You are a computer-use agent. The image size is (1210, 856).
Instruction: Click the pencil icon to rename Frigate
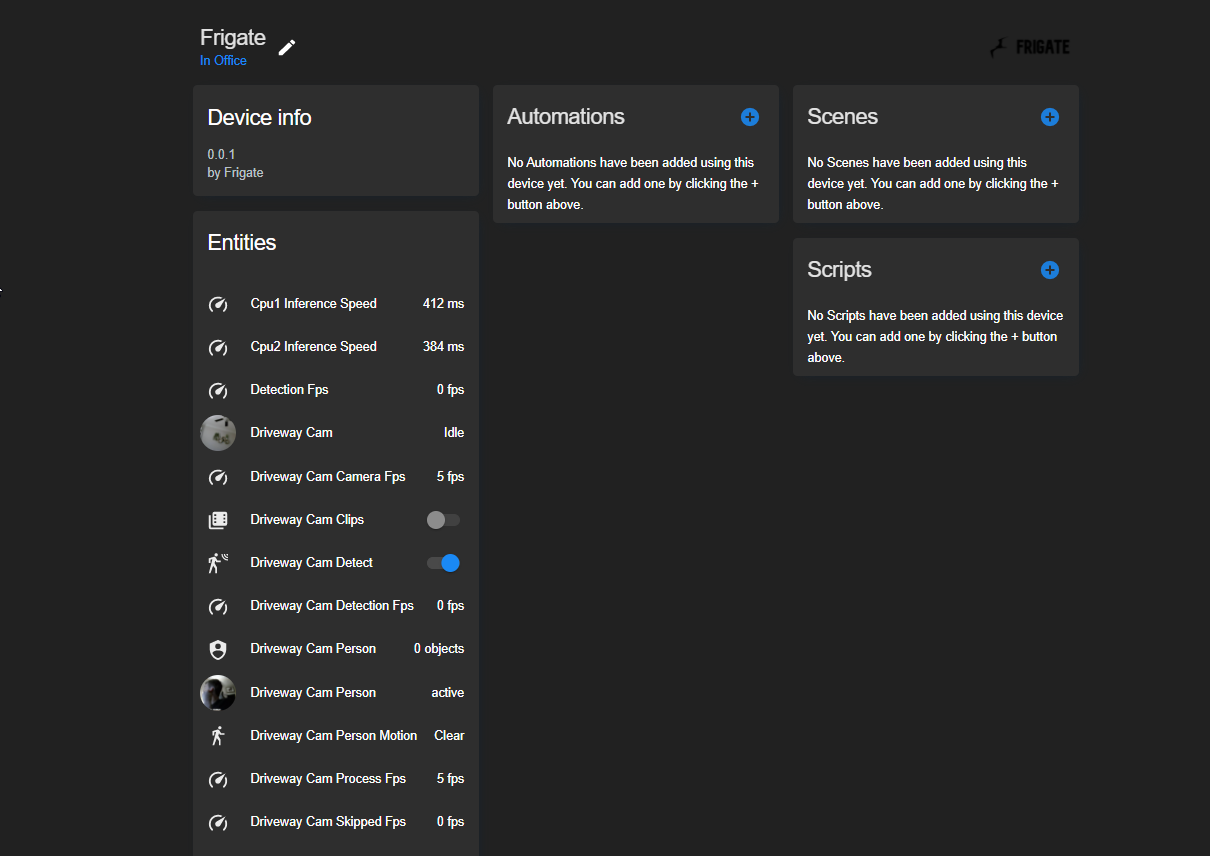click(287, 47)
